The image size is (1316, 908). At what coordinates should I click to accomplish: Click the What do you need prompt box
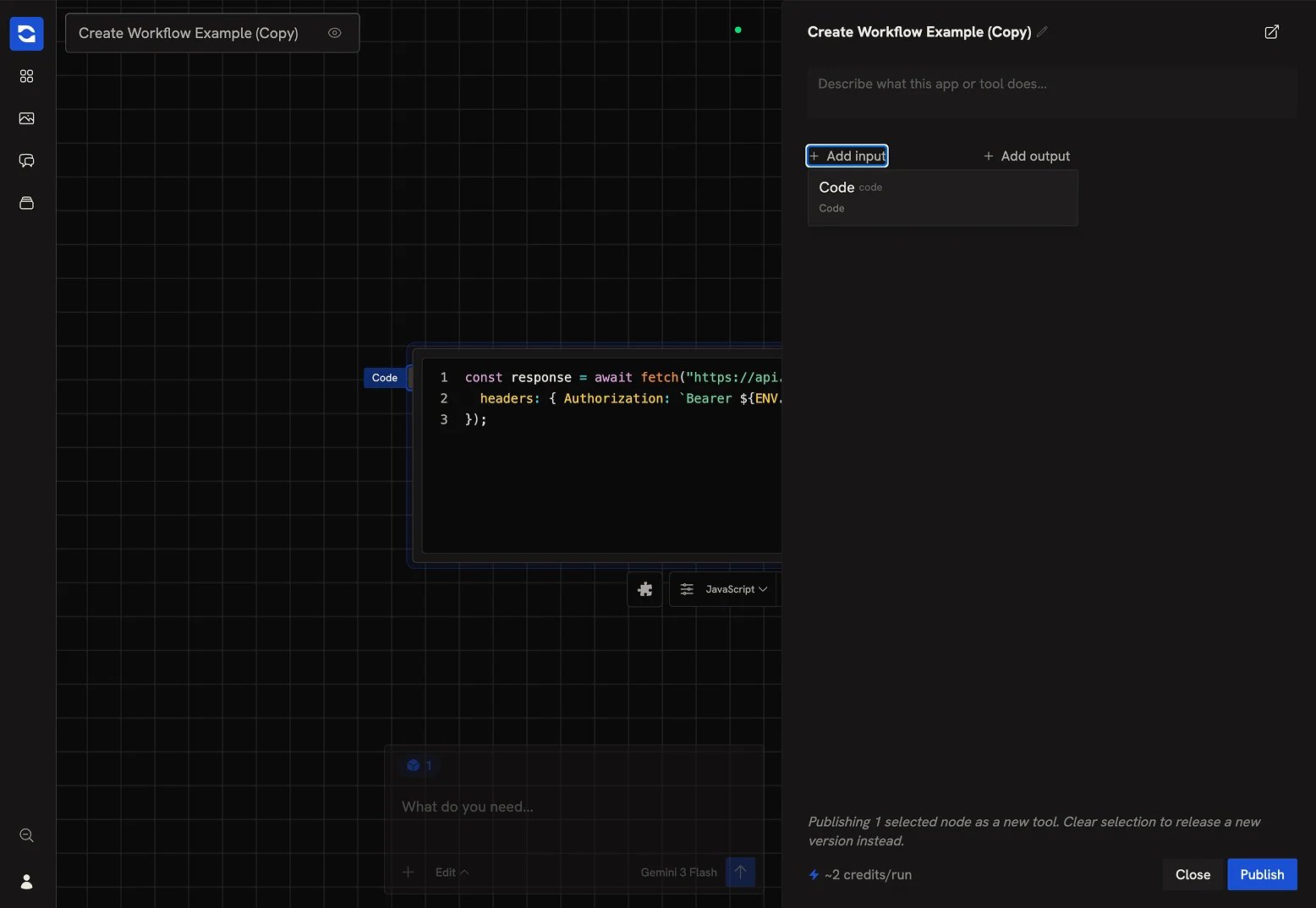click(x=573, y=807)
